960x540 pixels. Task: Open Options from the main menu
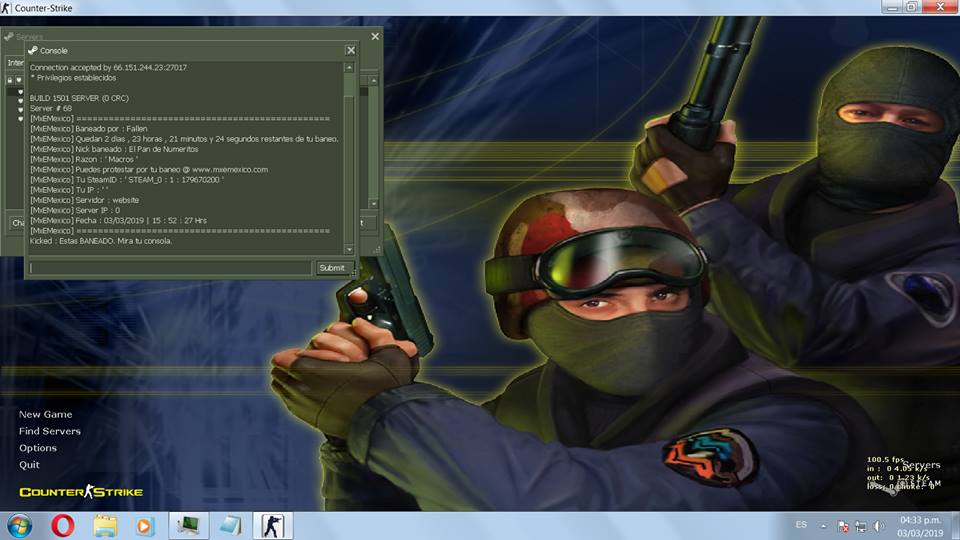[x=37, y=448]
